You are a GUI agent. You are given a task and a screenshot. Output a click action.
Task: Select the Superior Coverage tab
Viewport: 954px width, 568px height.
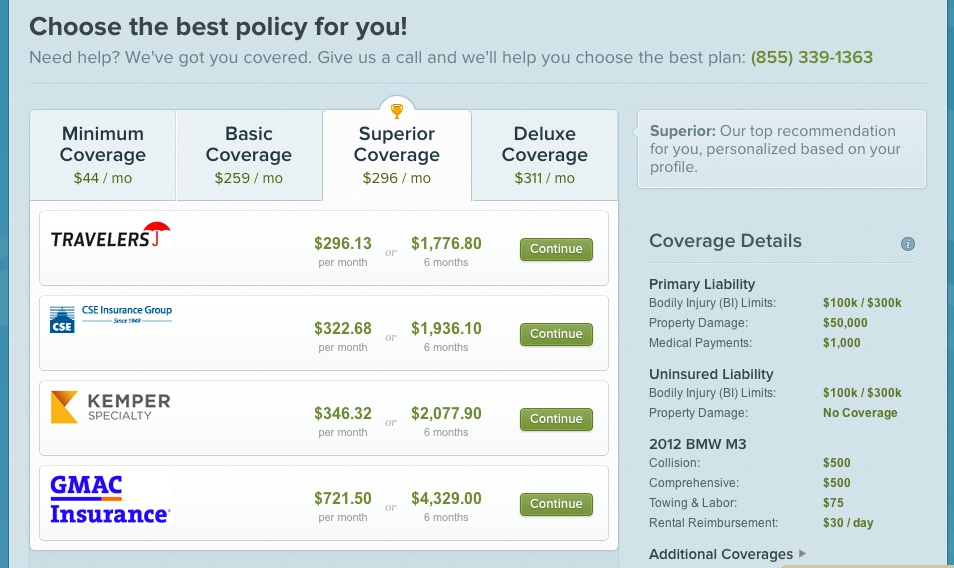click(397, 155)
